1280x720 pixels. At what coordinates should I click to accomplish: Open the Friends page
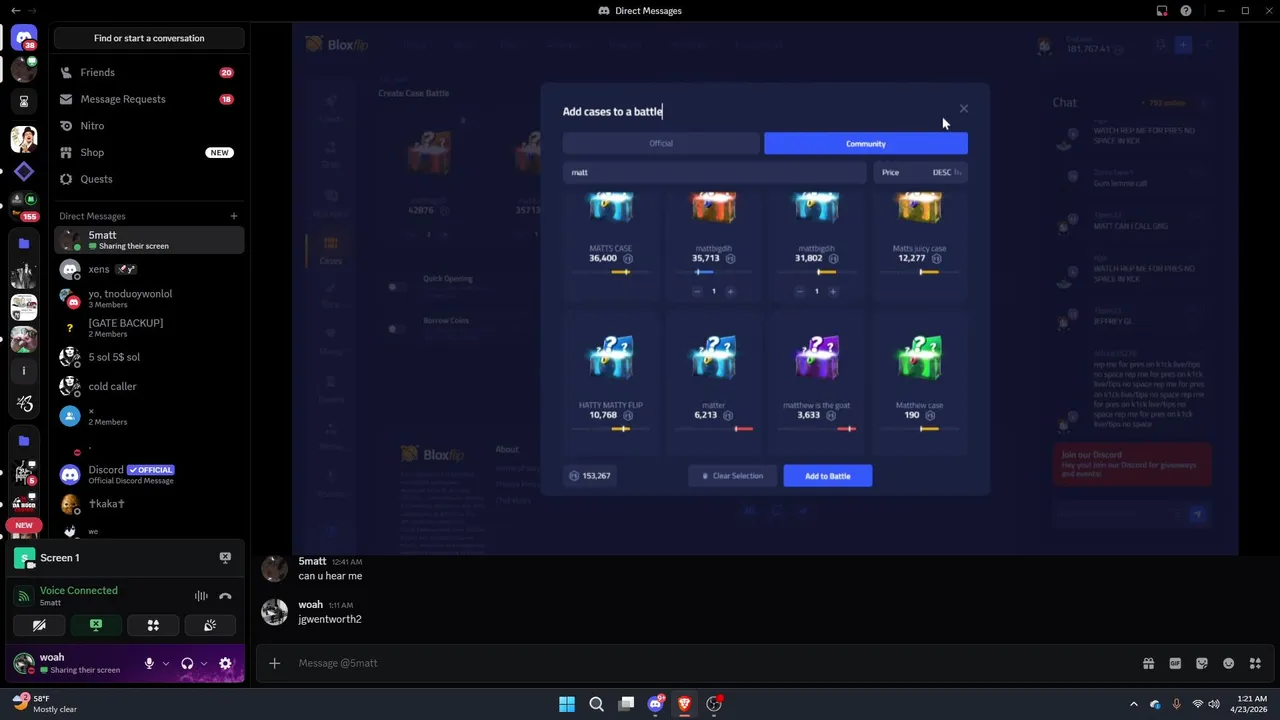149,72
